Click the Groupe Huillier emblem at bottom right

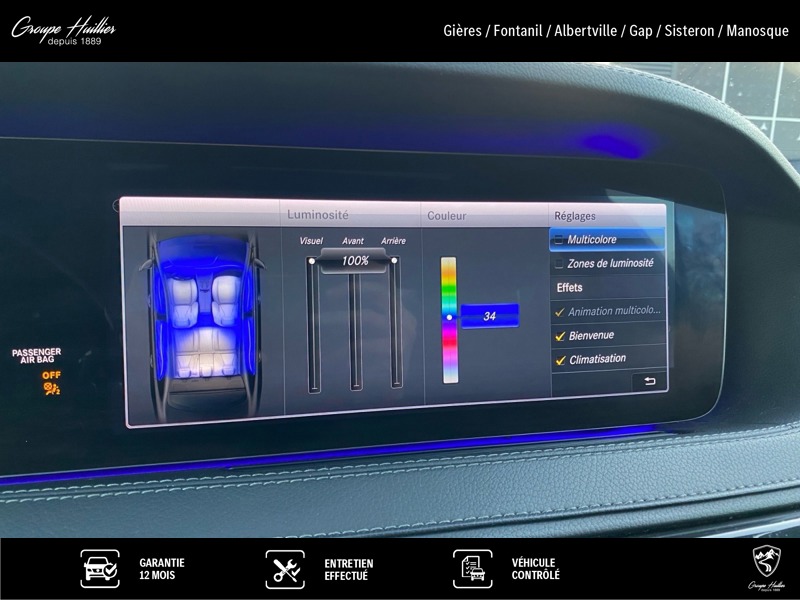765,567
